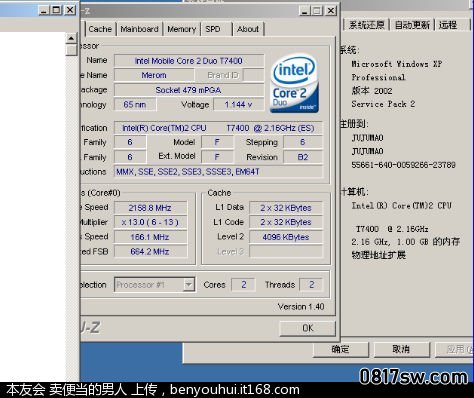
Task: Click the Intel Core 2 Duo logo
Action: [294, 83]
